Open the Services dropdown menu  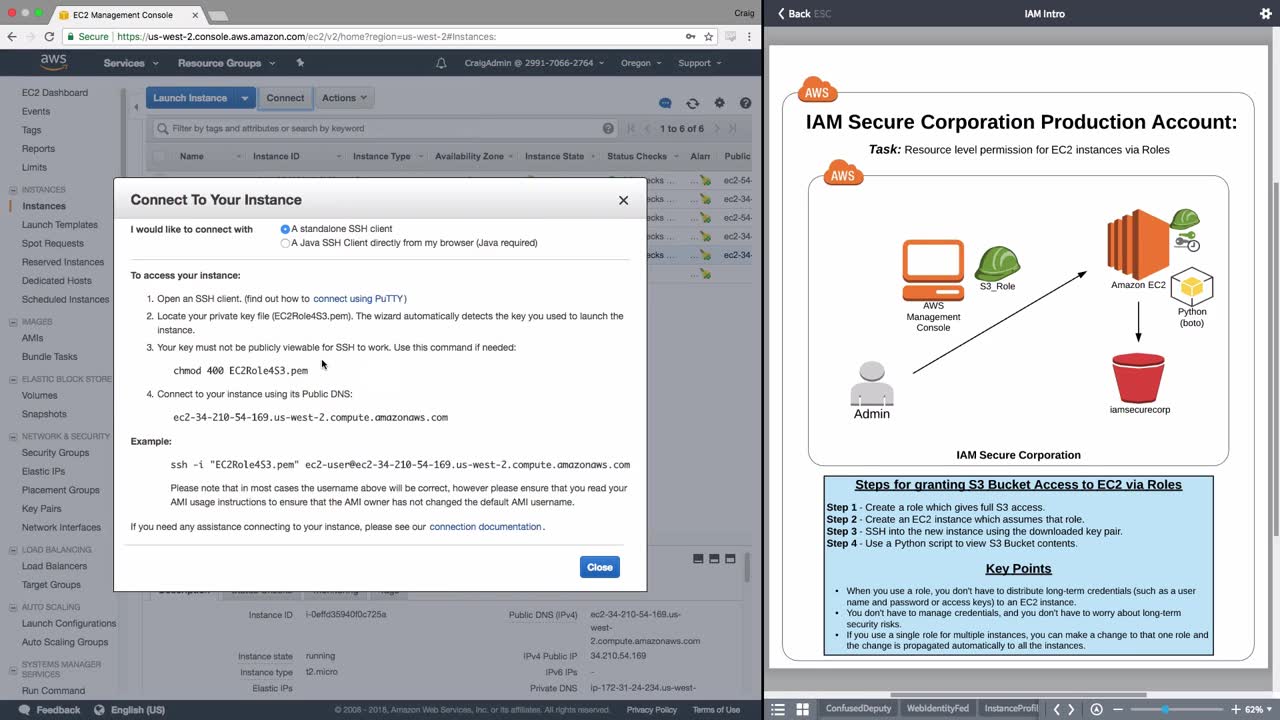pyautogui.click(x=130, y=63)
